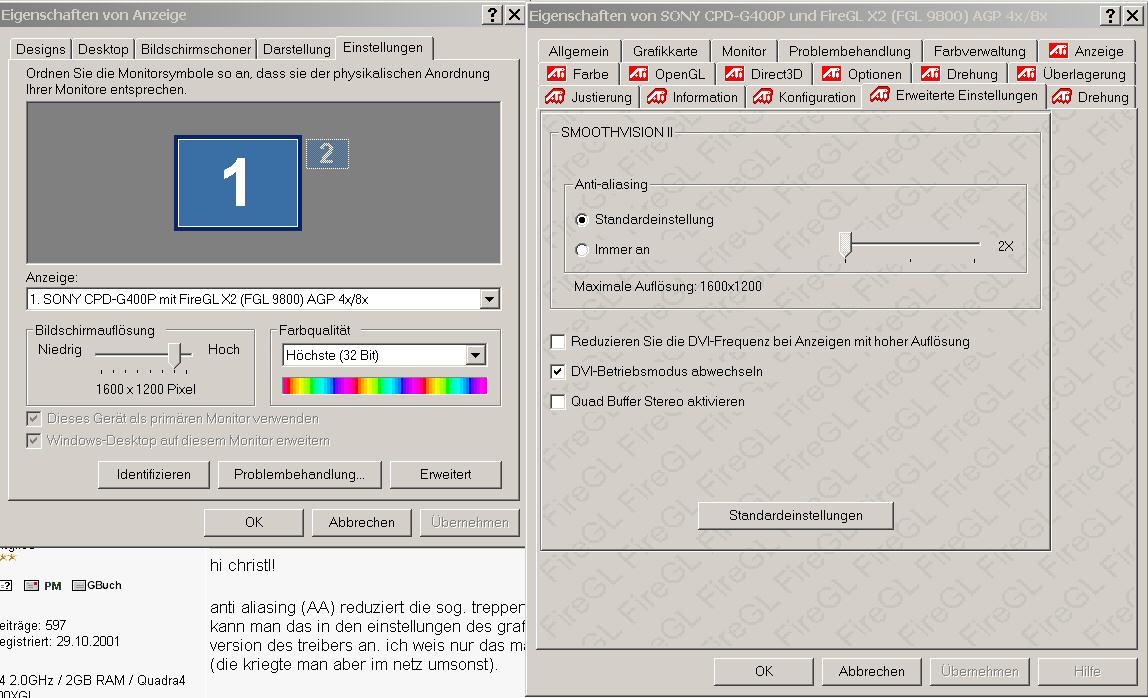Open the Problembehandlung tab in SONY dialog
Viewport: 1148px width, 698px height.
tap(849, 51)
